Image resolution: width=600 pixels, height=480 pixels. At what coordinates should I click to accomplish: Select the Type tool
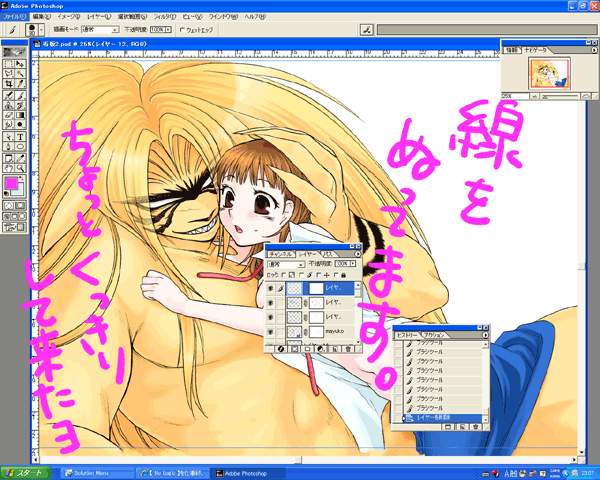click(x=20, y=137)
